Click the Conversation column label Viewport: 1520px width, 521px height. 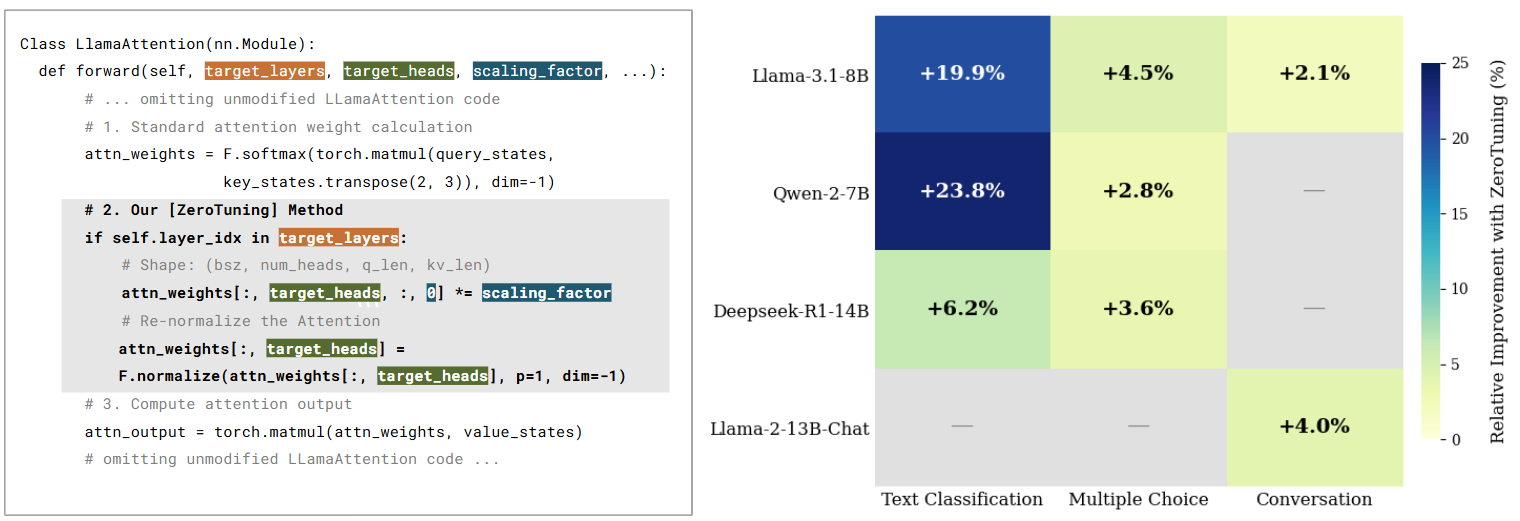click(x=1314, y=499)
